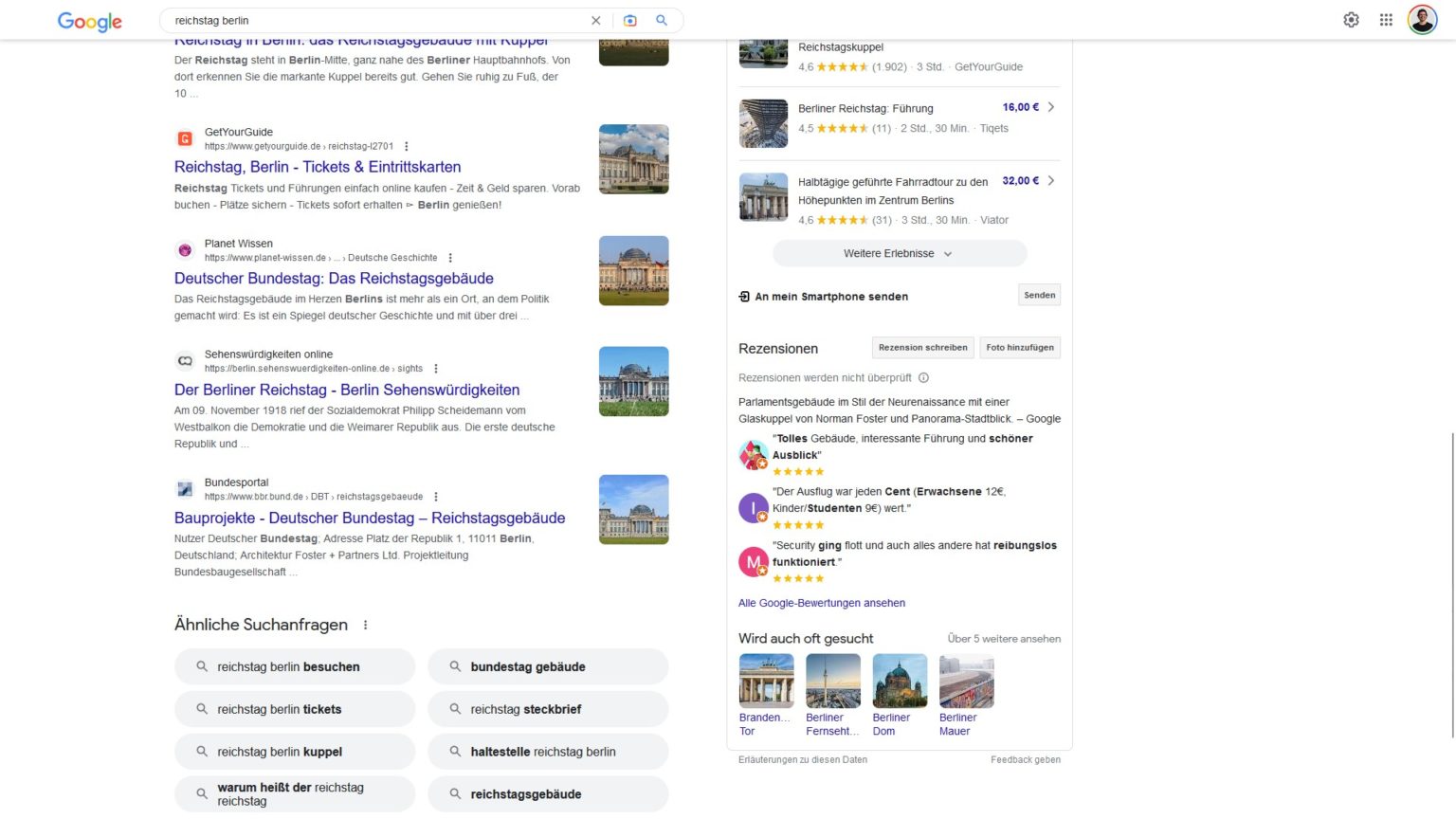Expand Weitere Erlebnisse
This screenshot has width=1456, height=819.
point(899,253)
